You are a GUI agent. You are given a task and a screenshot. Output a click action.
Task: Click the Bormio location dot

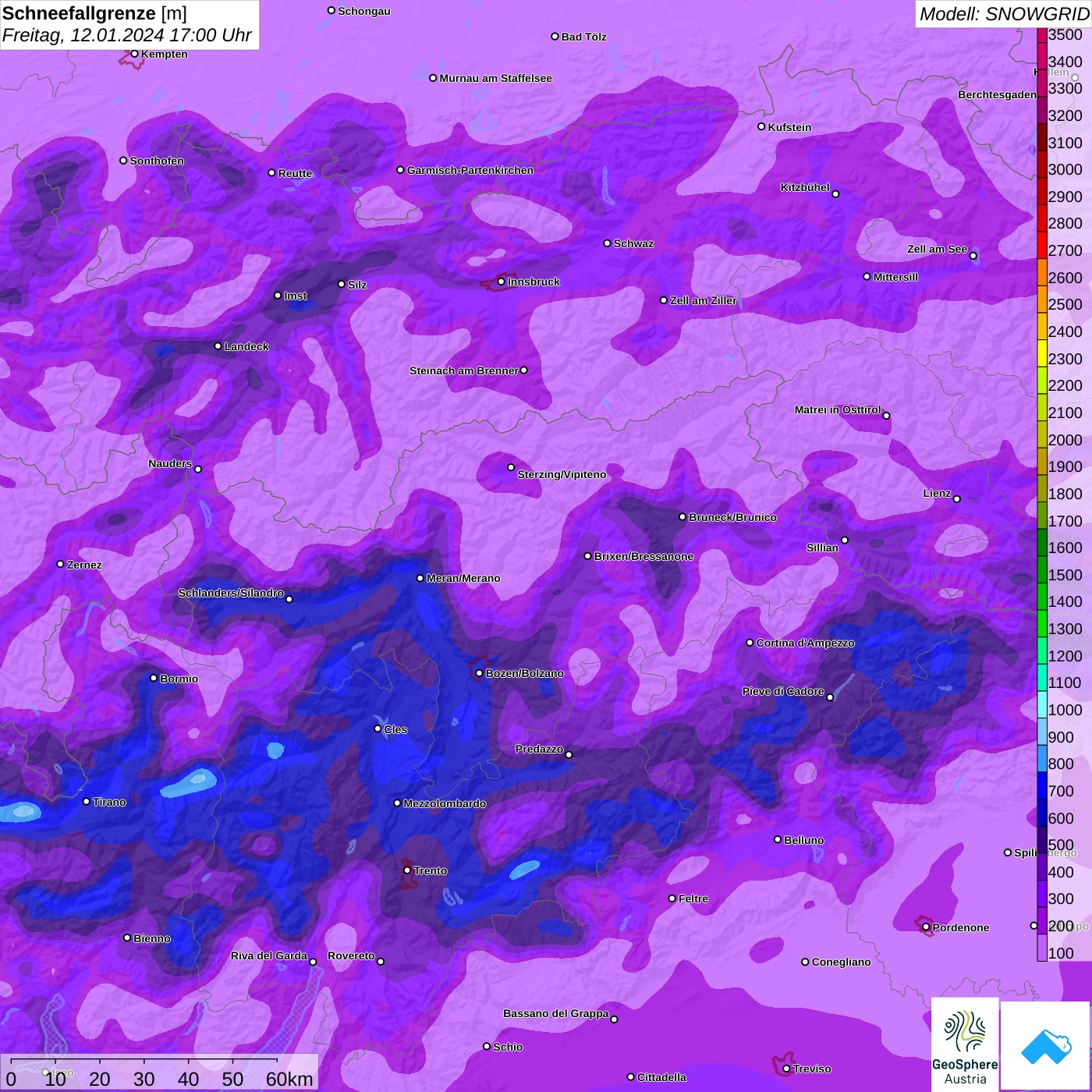(154, 678)
